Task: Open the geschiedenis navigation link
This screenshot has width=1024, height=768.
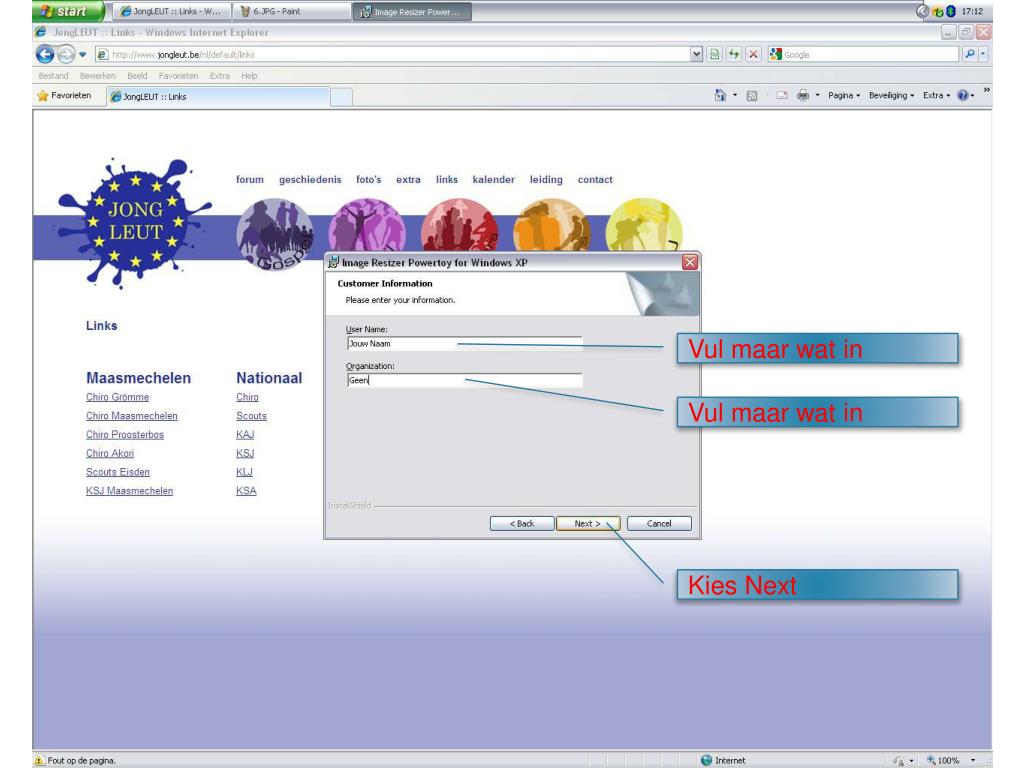Action: [x=310, y=180]
